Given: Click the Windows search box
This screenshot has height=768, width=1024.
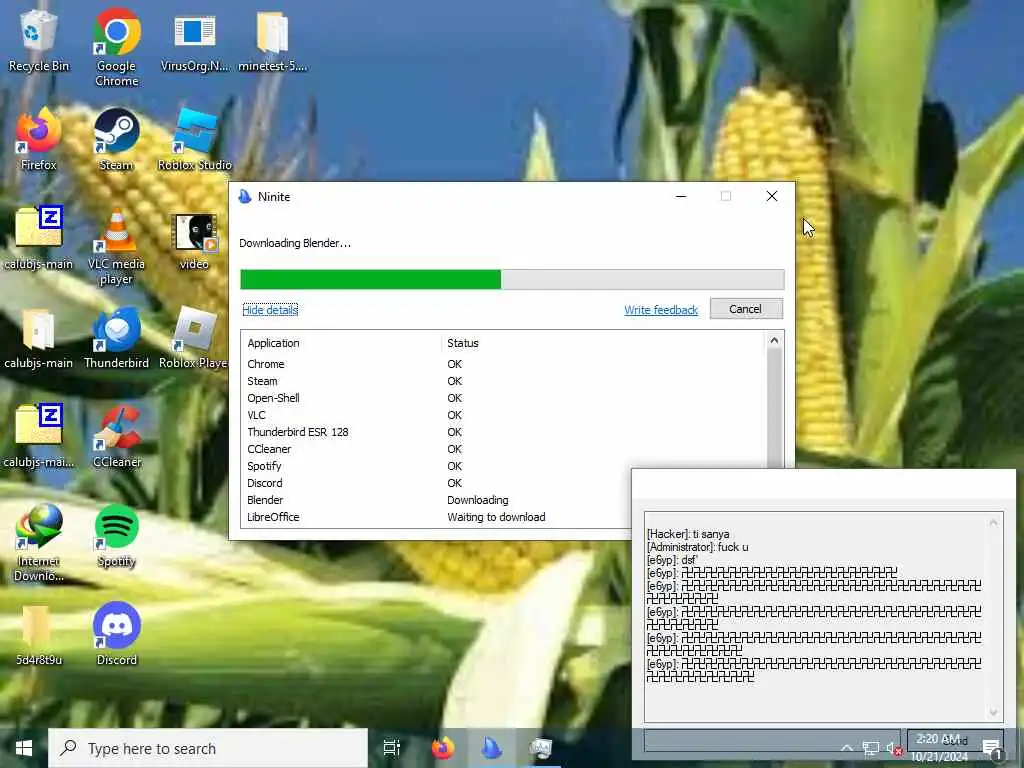Looking at the screenshot, I should [x=208, y=748].
